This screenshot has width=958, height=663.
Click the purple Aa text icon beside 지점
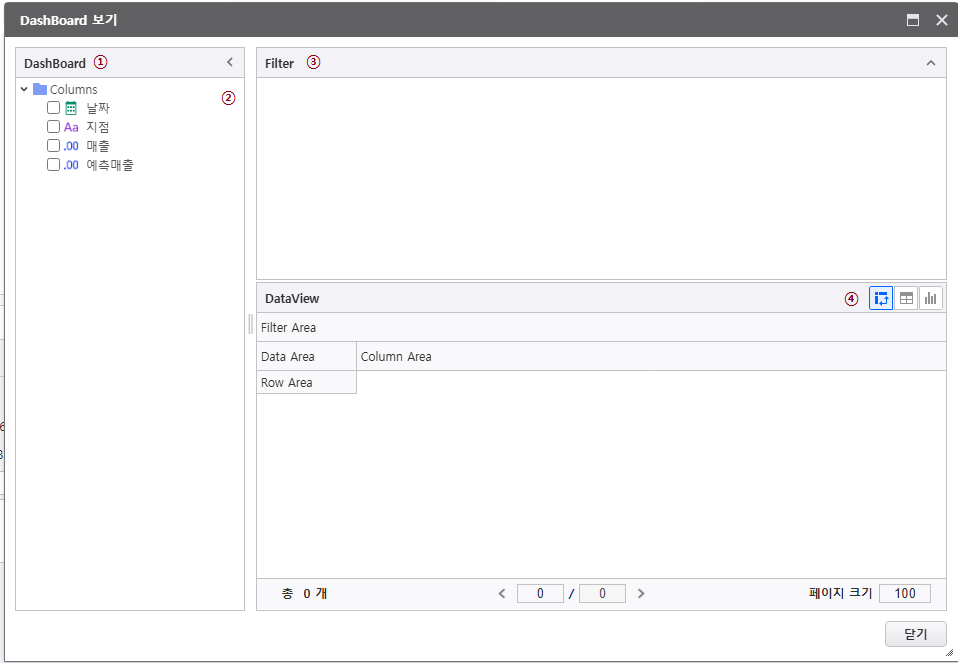[x=71, y=127]
